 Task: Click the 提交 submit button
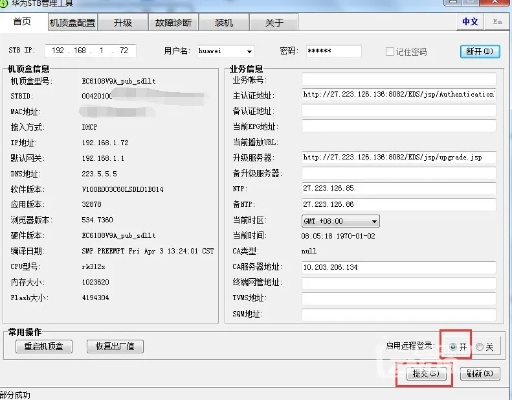pos(426,374)
